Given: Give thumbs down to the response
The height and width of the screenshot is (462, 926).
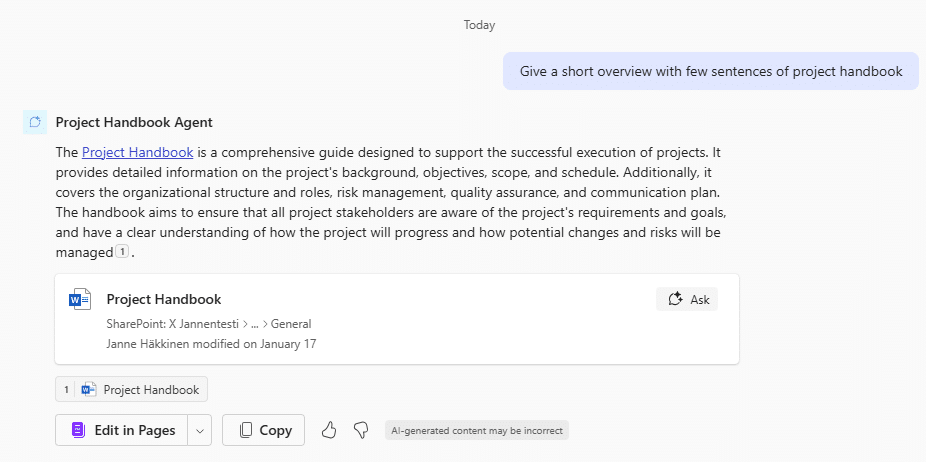Looking at the screenshot, I should click(x=361, y=430).
